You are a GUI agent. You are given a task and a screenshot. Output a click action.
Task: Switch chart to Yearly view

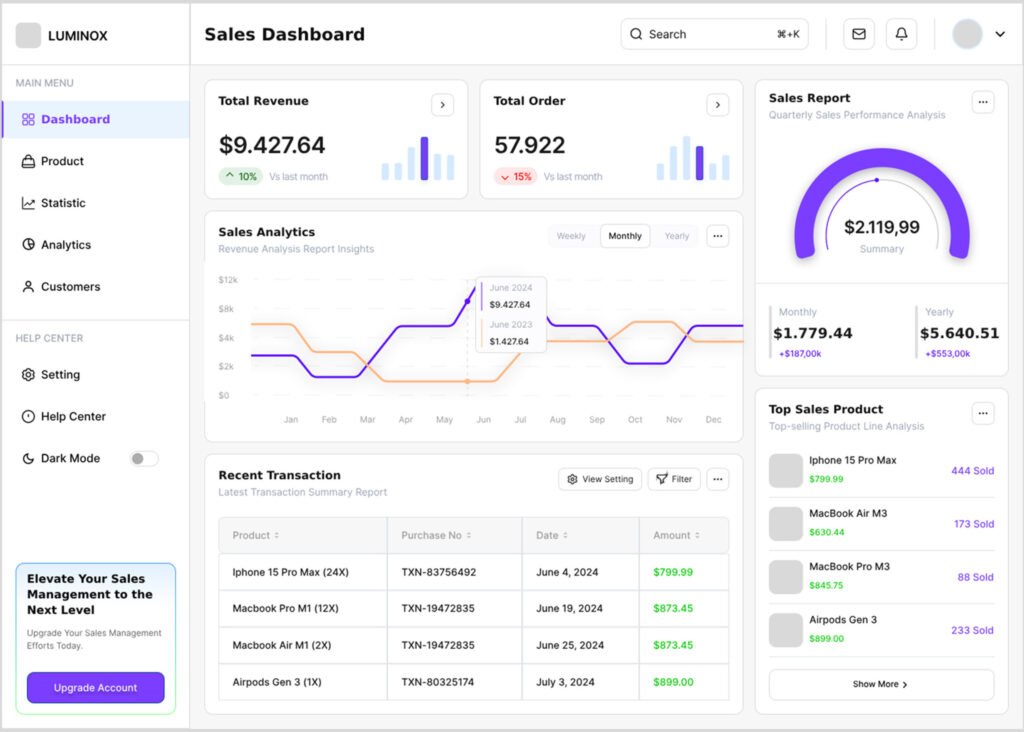677,236
